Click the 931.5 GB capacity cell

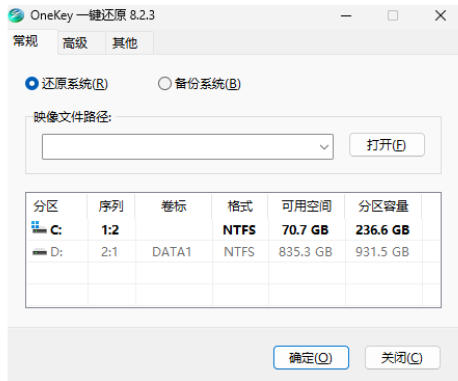point(382,252)
